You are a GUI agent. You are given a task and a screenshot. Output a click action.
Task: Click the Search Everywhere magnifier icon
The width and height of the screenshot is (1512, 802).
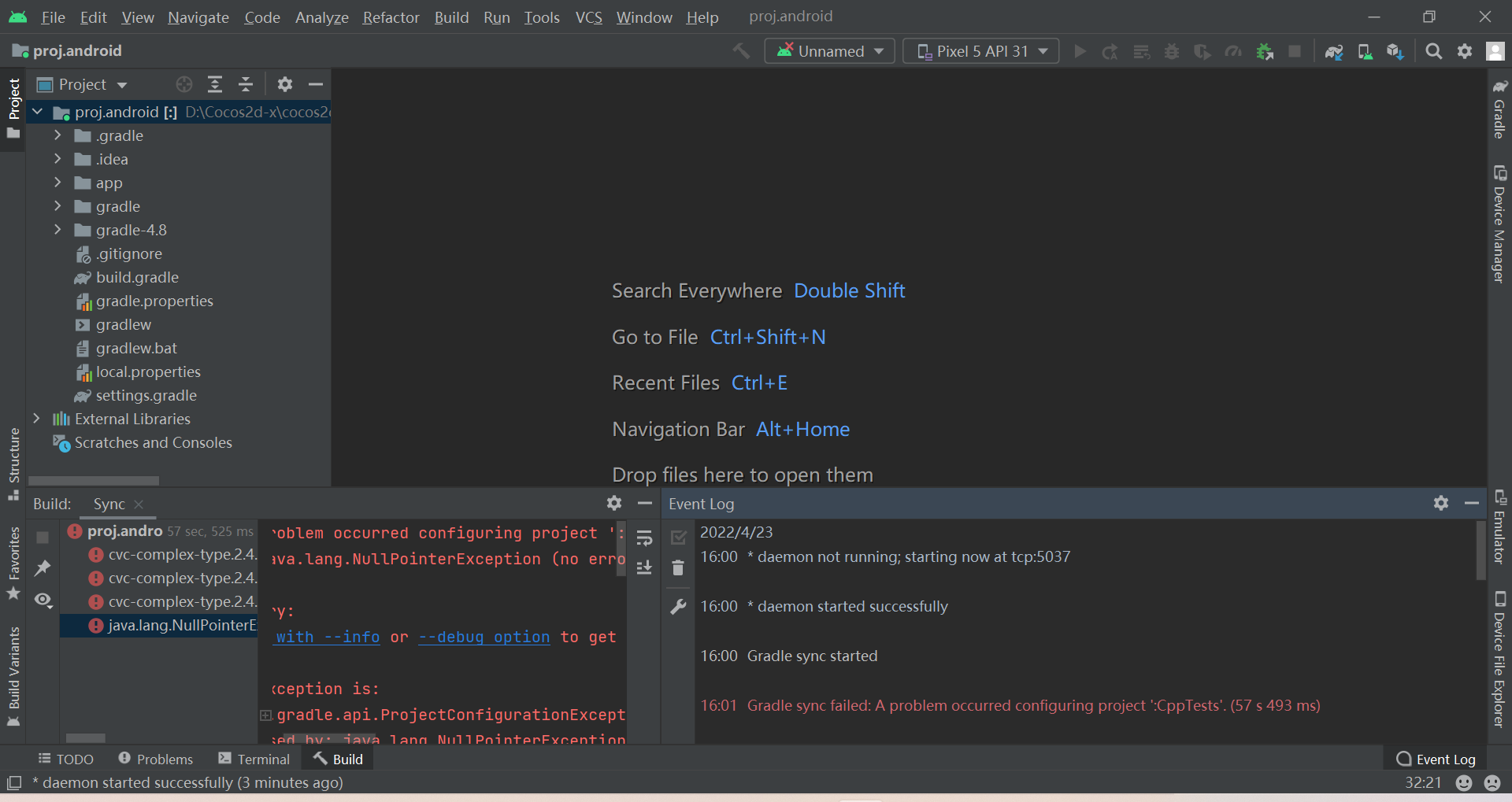click(x=1434, y=52)
